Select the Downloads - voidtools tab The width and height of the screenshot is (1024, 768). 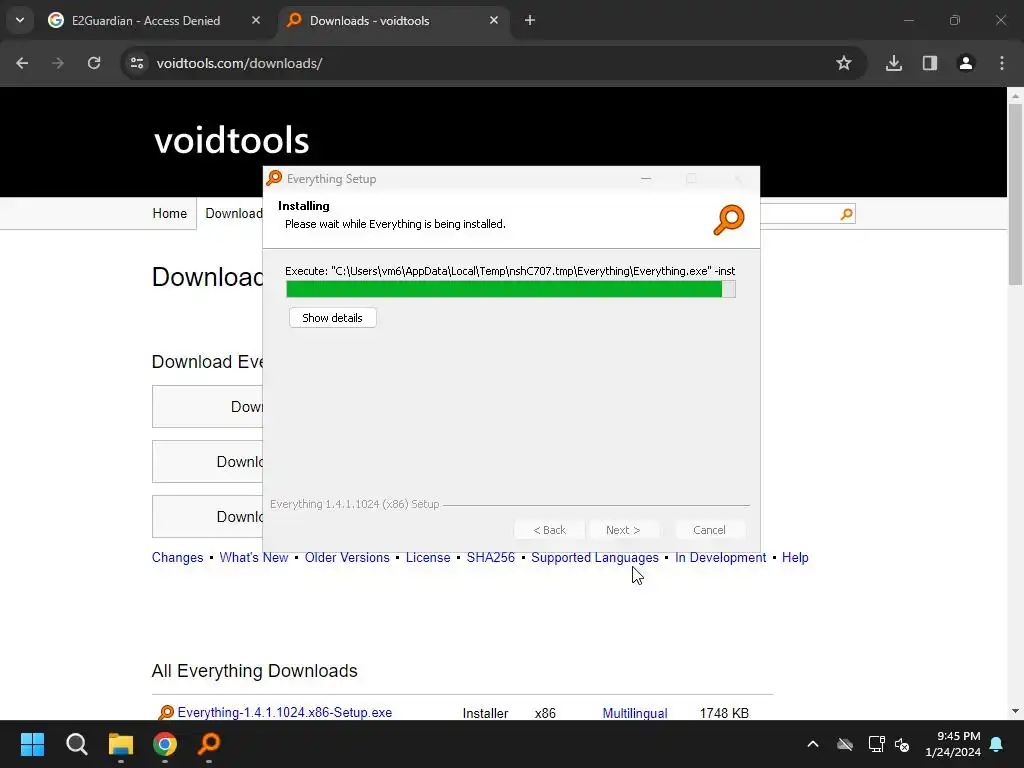pos(392,20)
